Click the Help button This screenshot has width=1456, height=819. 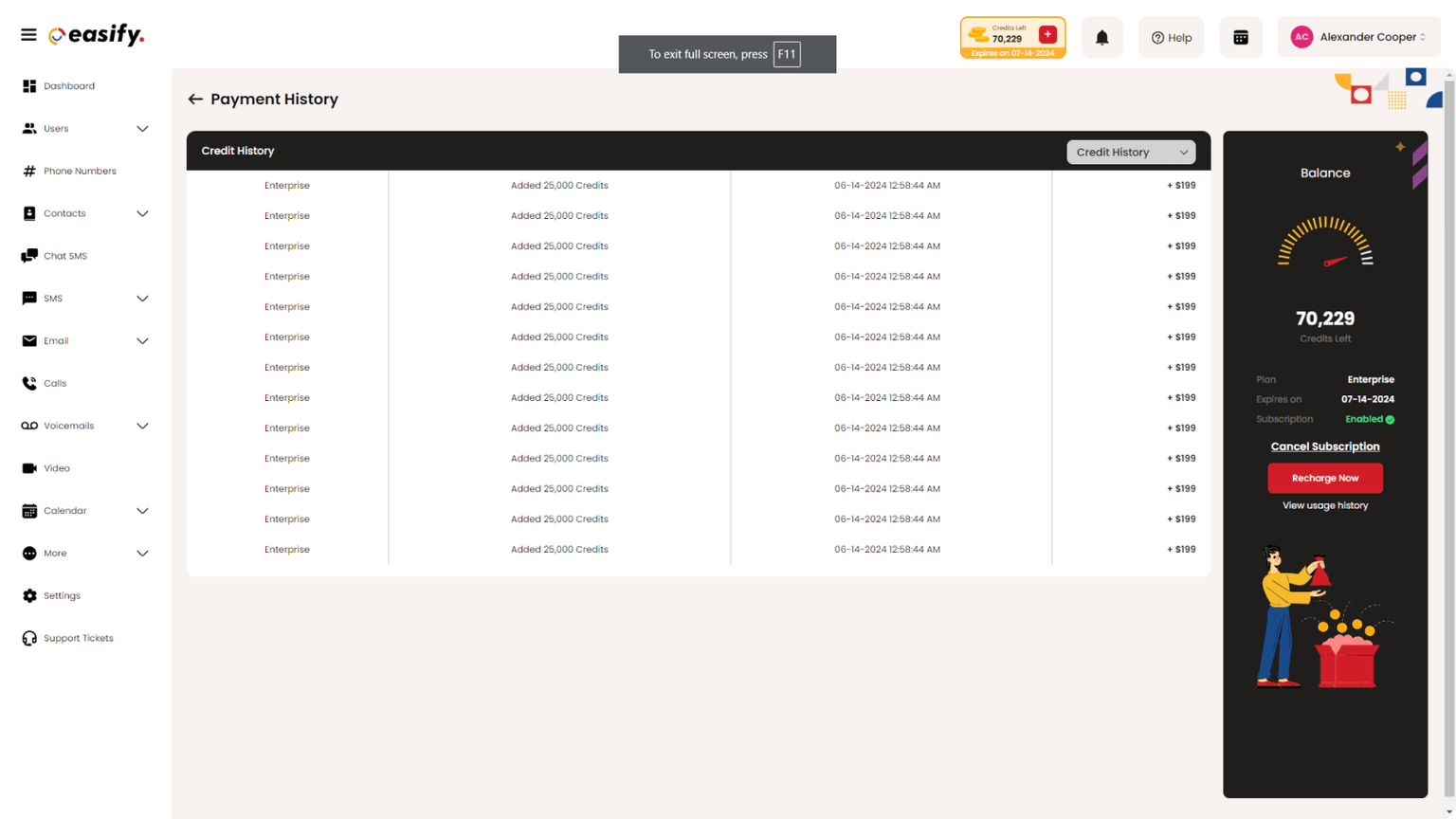click(x=1171, y=38)
